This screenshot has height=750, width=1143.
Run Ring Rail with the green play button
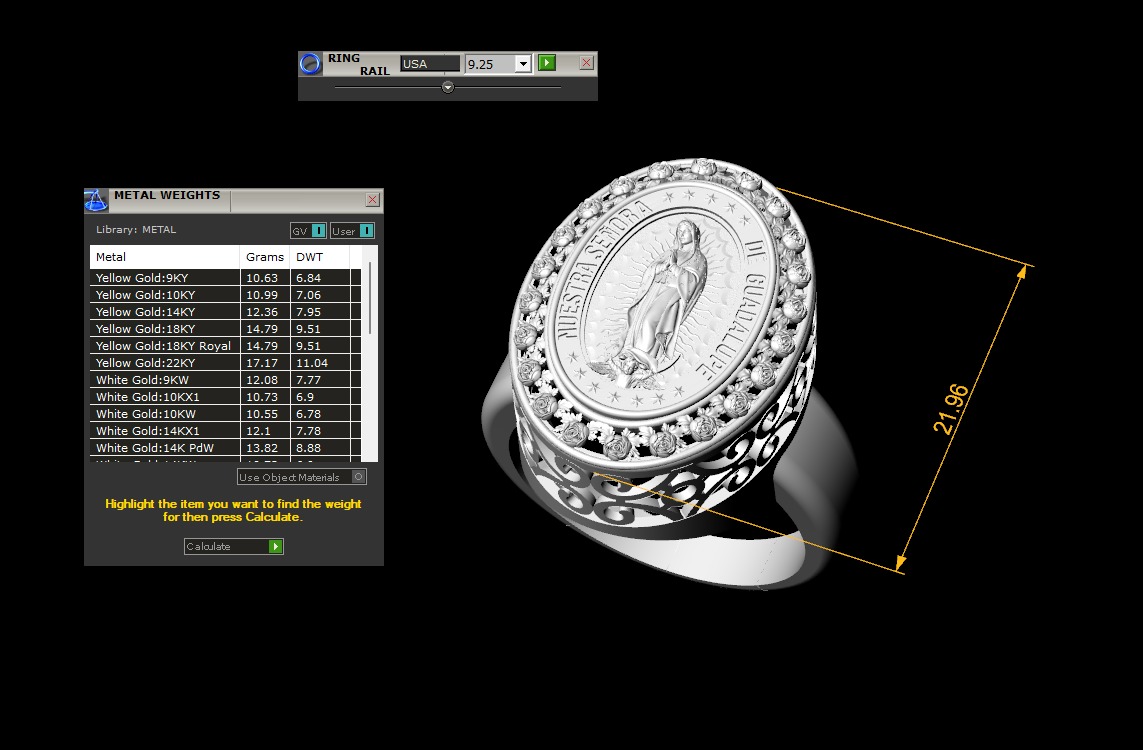coord(547,63)
